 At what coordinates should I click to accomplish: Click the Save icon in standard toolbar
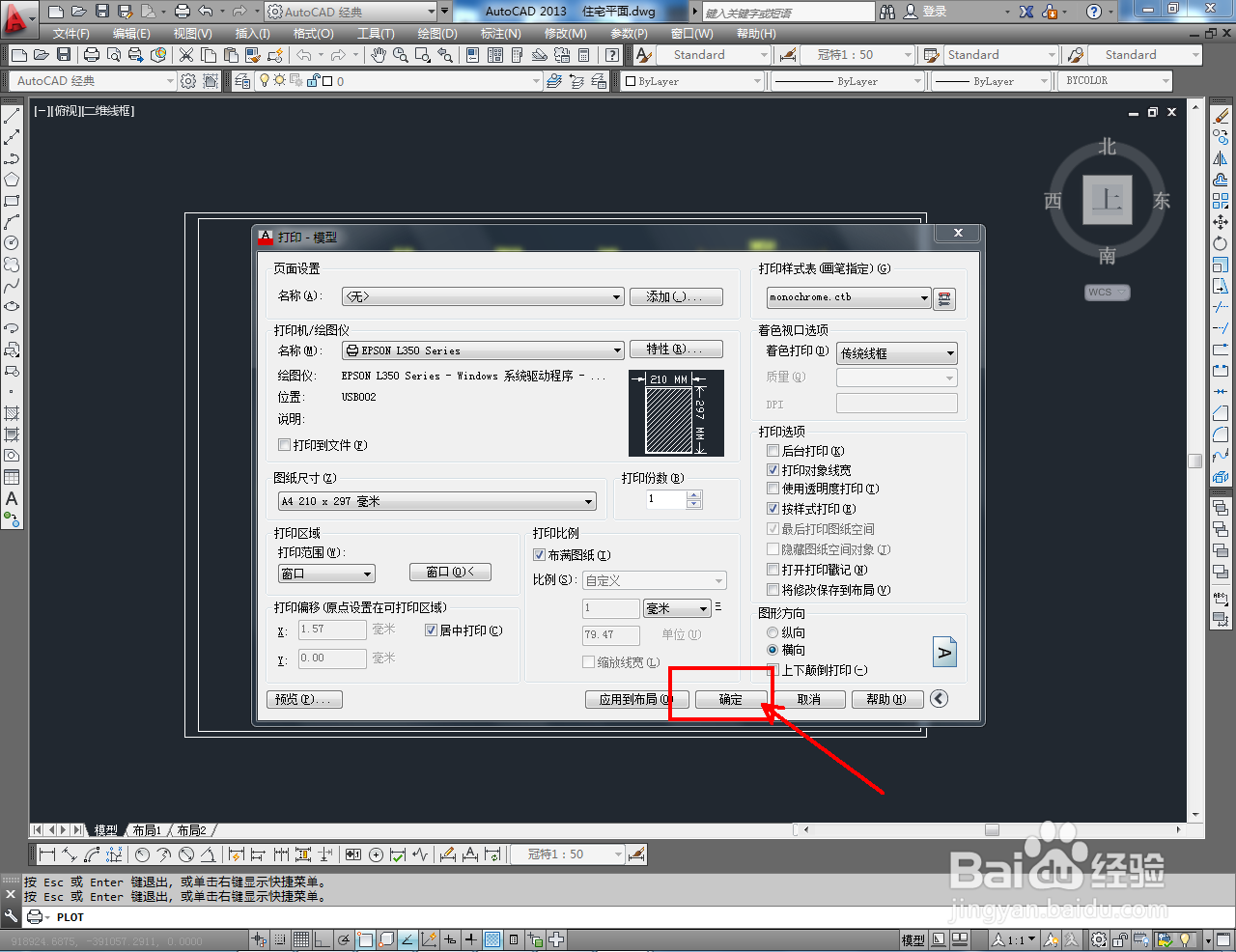tap(64, 55)
